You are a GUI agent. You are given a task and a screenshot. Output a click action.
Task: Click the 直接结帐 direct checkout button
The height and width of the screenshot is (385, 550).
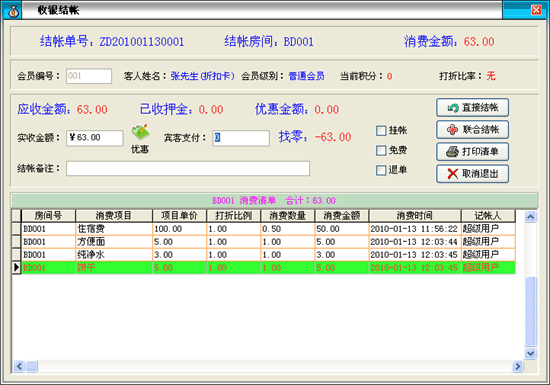472,108
